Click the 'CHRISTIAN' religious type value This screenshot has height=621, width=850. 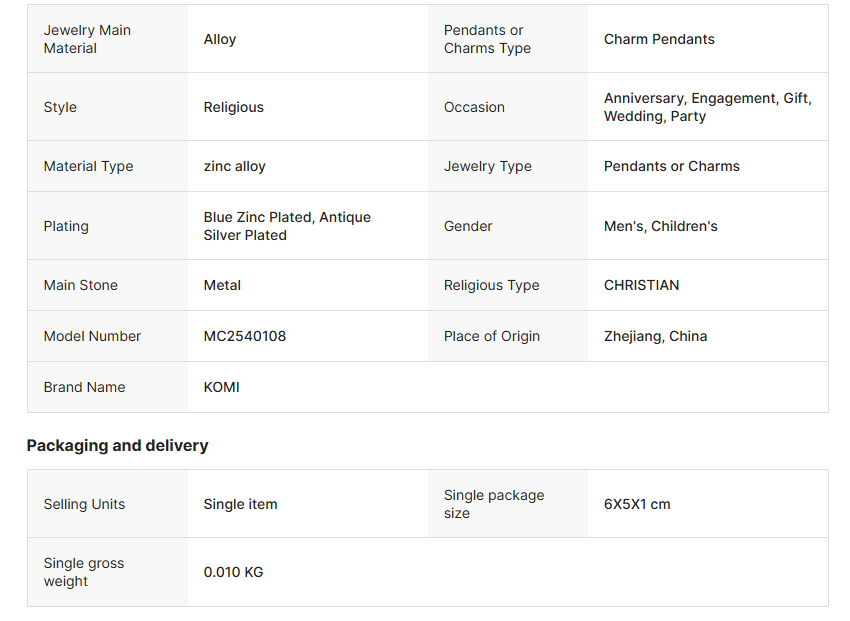click(641, 285)
